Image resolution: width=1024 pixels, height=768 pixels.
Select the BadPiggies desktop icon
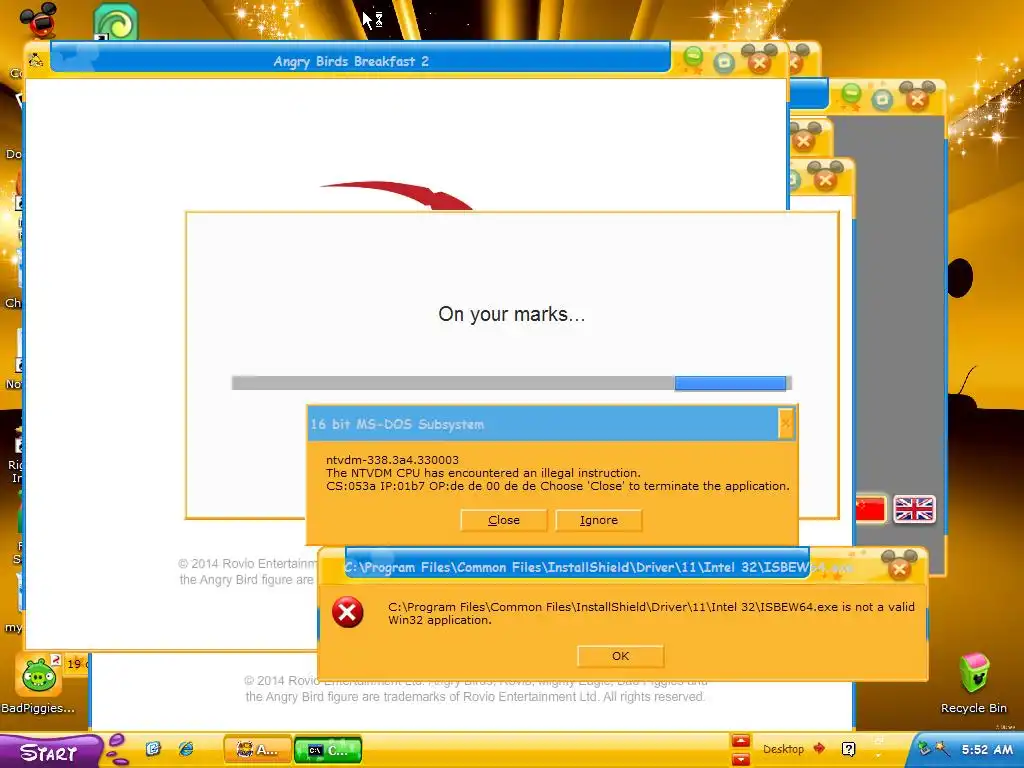click(38, 683)
